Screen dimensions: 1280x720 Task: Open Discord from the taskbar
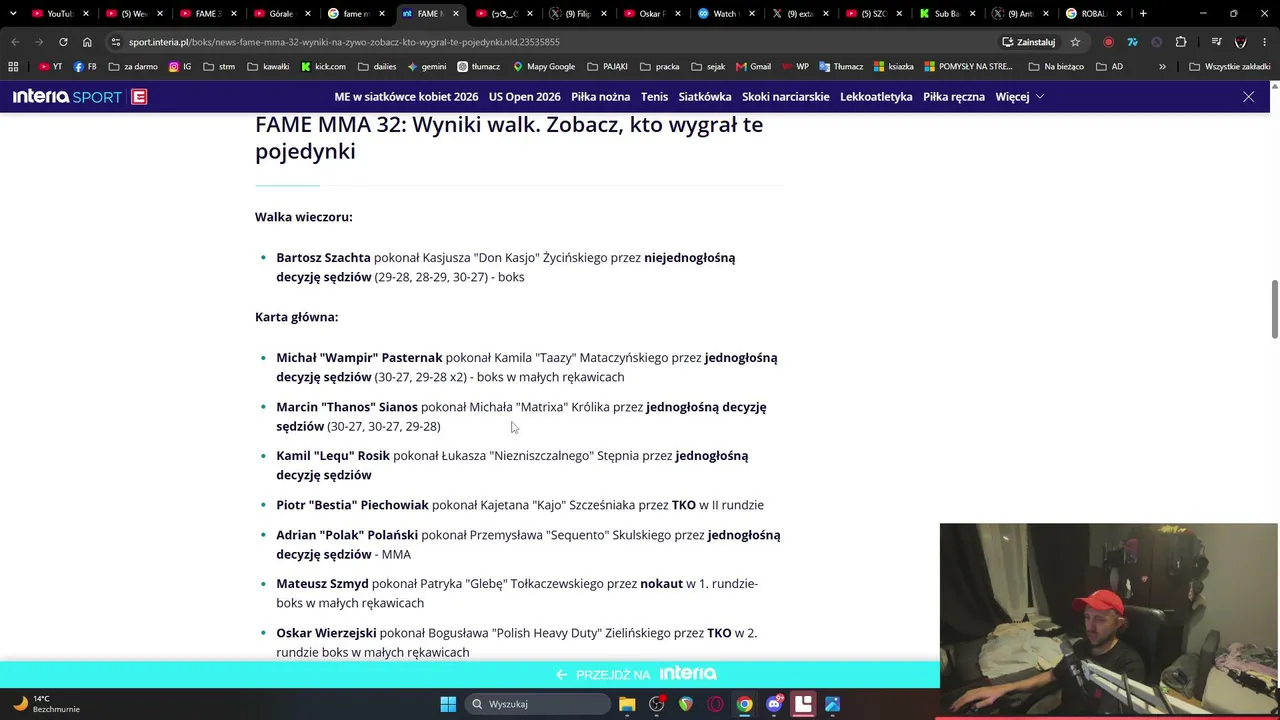[x=774, y=704]
